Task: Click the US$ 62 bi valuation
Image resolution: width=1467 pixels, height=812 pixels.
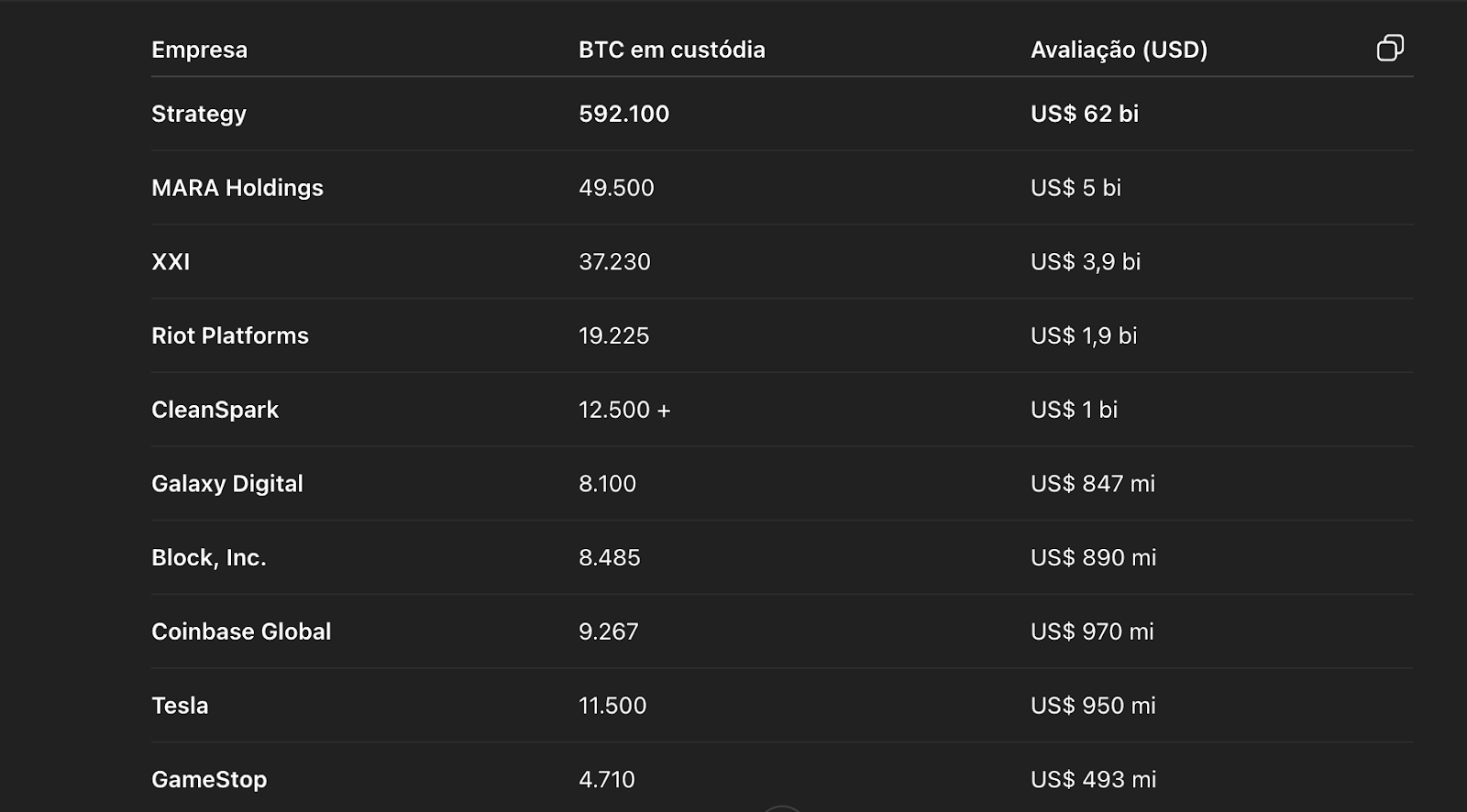Action: (x=1085, y=114)
